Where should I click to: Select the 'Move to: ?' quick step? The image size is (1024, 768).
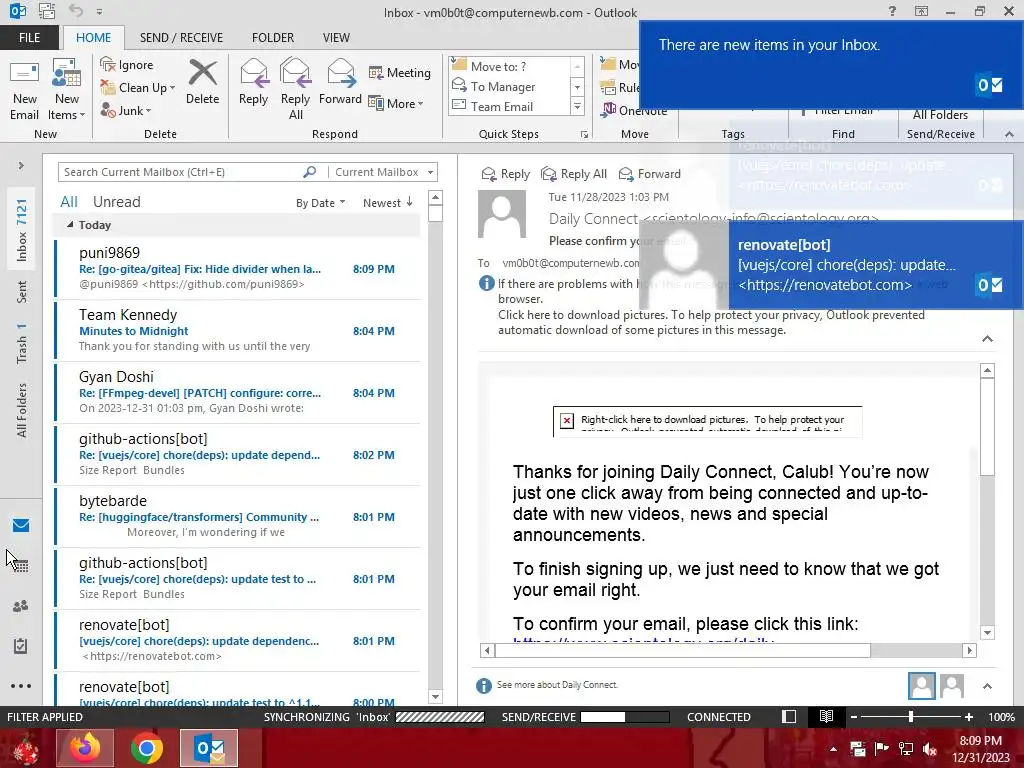tap(508, 66)
